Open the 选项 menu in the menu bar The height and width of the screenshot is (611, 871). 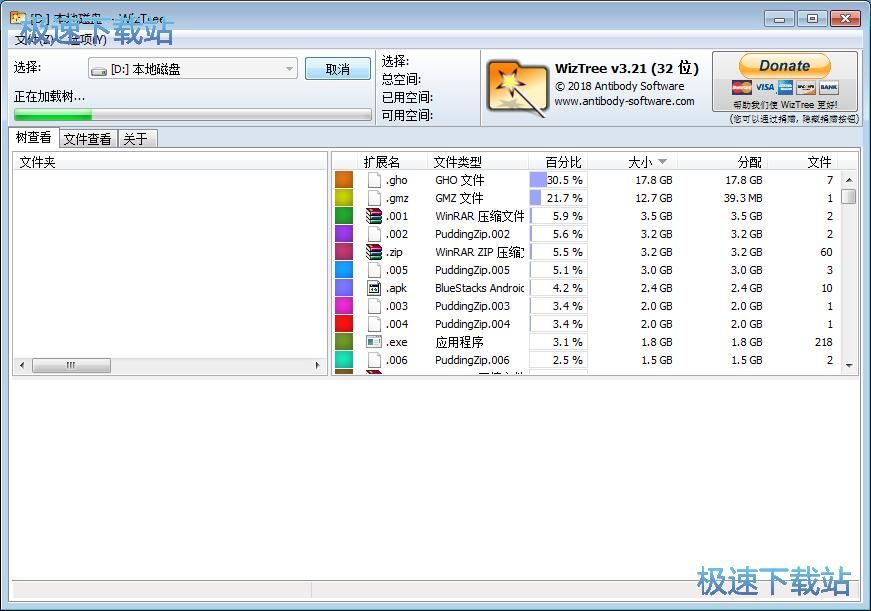click(x=86, y=39)
